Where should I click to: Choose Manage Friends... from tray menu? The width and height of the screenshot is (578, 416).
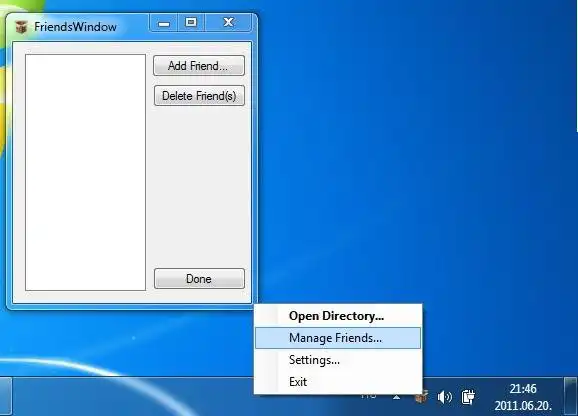click(x=338, y=338)
